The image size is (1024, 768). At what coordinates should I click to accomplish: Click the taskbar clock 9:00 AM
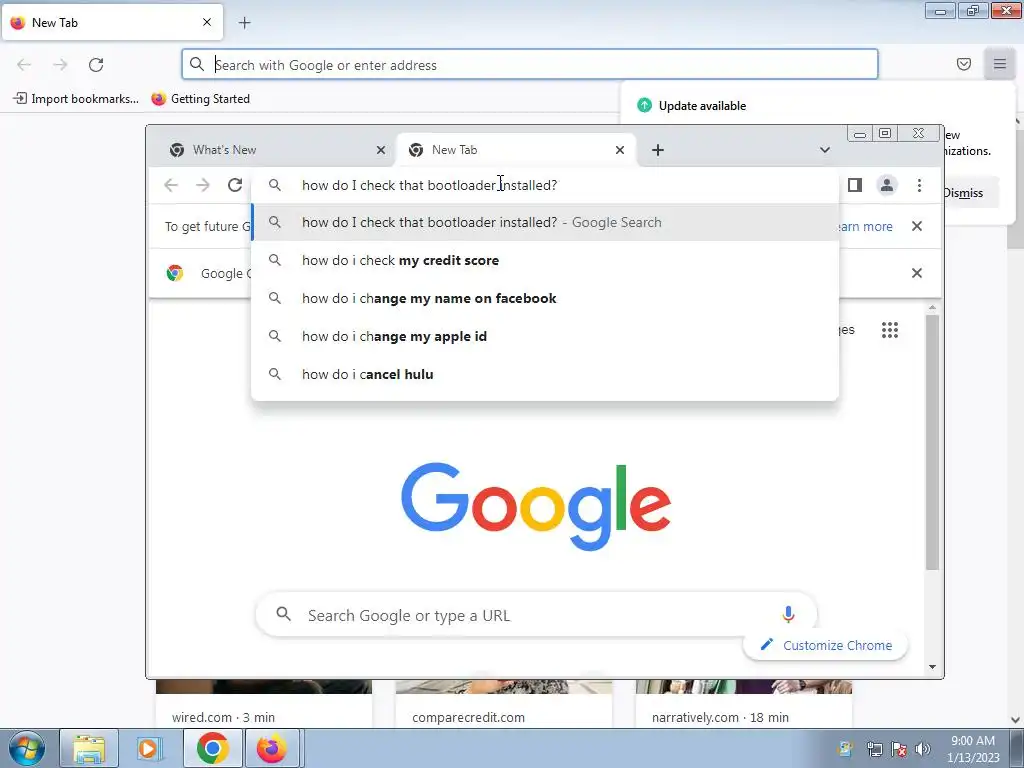(x=973, y=741)
